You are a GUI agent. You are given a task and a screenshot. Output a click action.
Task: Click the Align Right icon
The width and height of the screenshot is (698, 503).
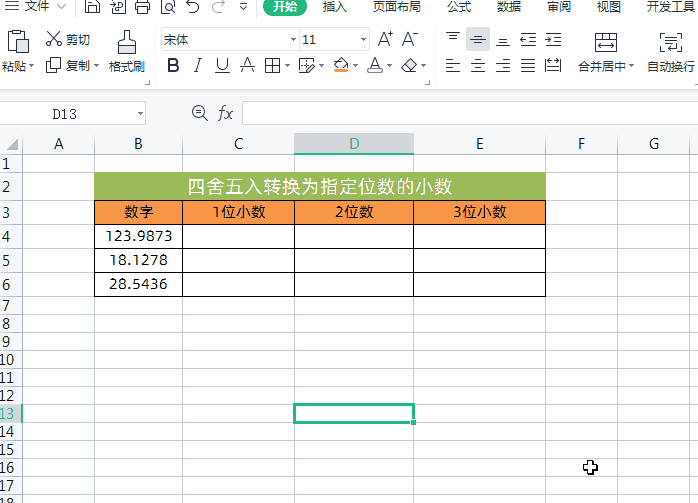pyautogui.click(x=503, y=65)
